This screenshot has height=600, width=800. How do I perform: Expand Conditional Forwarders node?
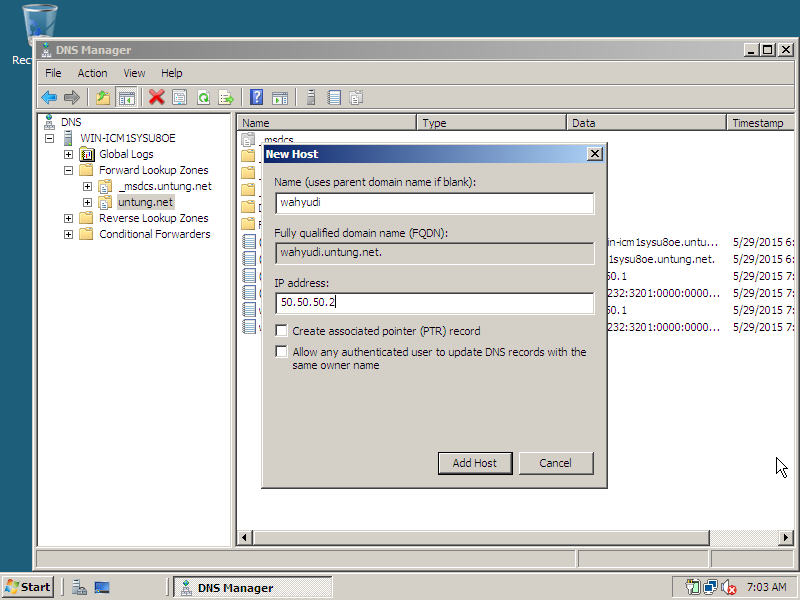(x=68, y=235)
